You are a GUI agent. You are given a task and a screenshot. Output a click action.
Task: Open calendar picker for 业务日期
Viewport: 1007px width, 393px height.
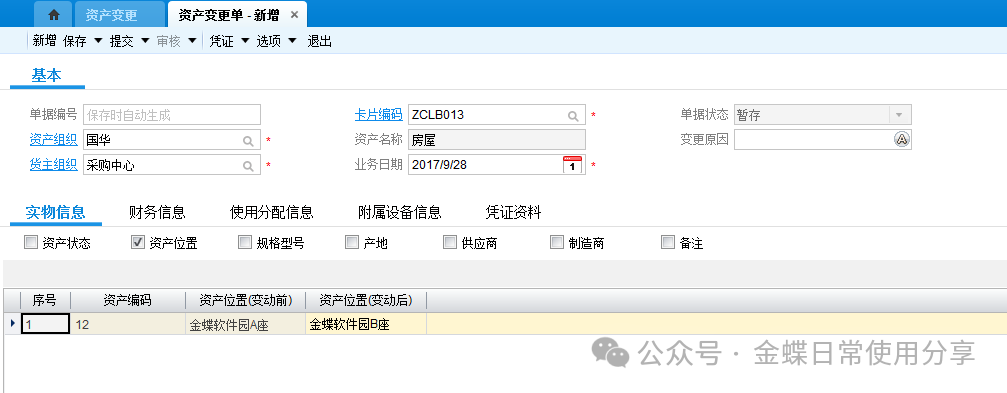pos(572,164)
